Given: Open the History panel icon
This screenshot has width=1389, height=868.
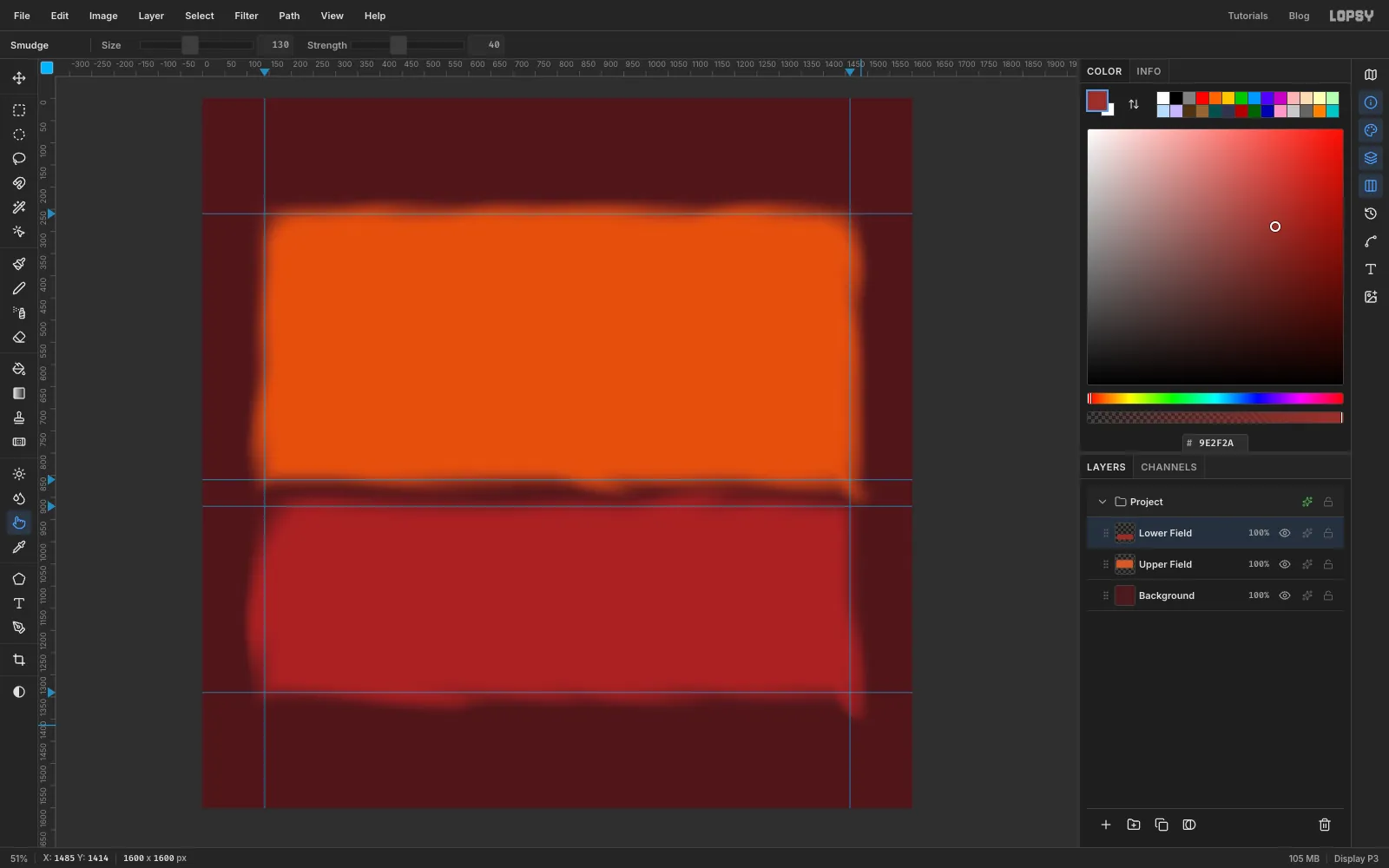Looking at the screenshot, I should point(1371,214).
